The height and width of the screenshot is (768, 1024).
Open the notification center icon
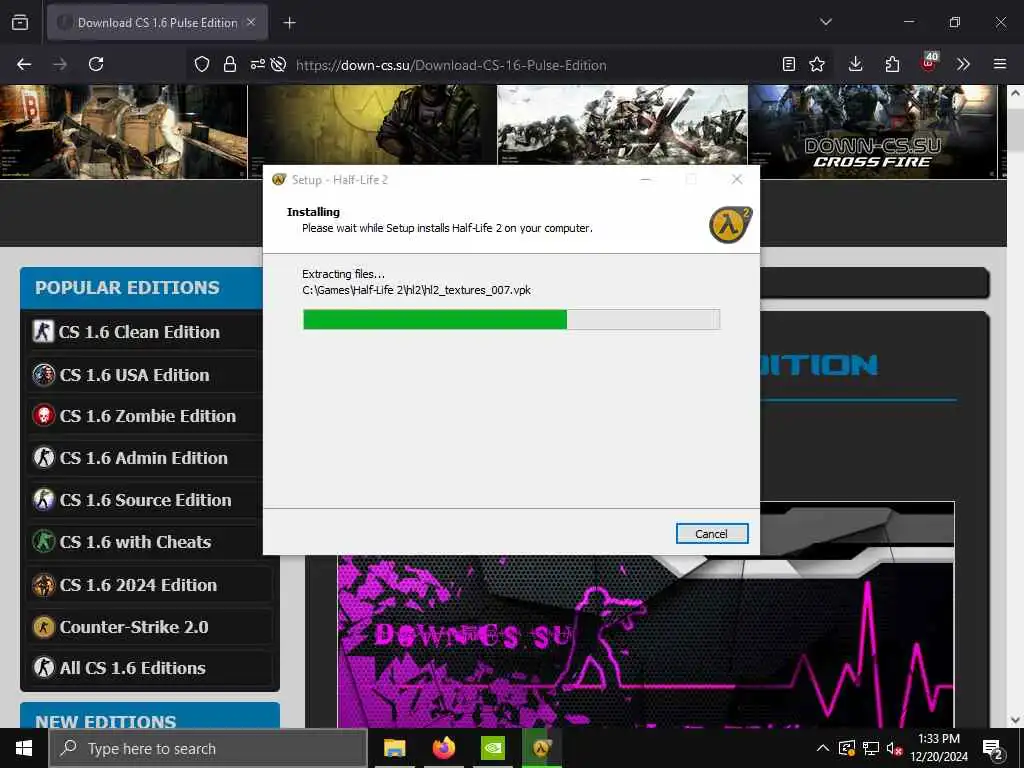point(993,749)
